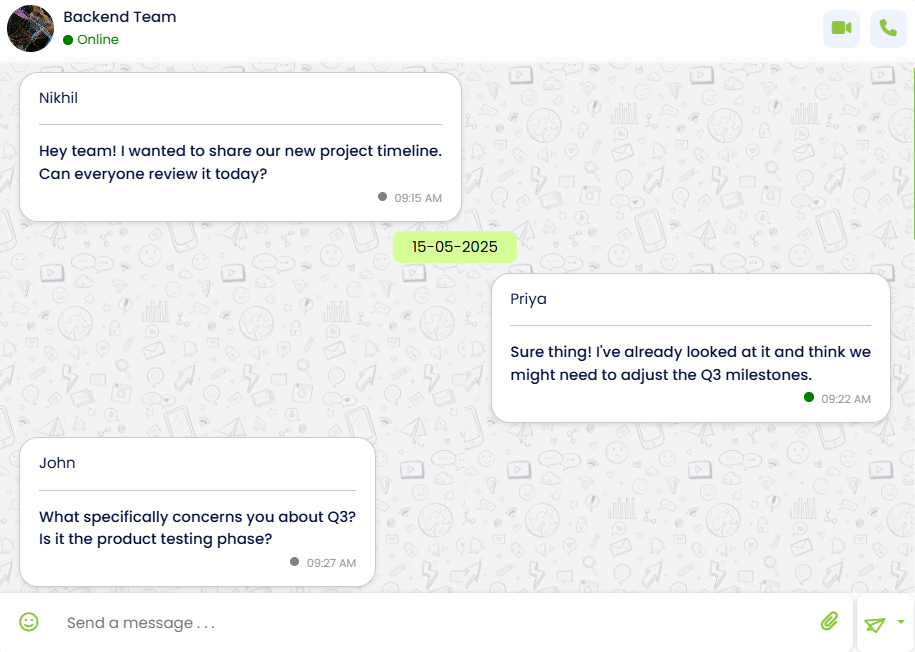
Task: Click the Backend Team profile avatar
Action: [30, 28]
